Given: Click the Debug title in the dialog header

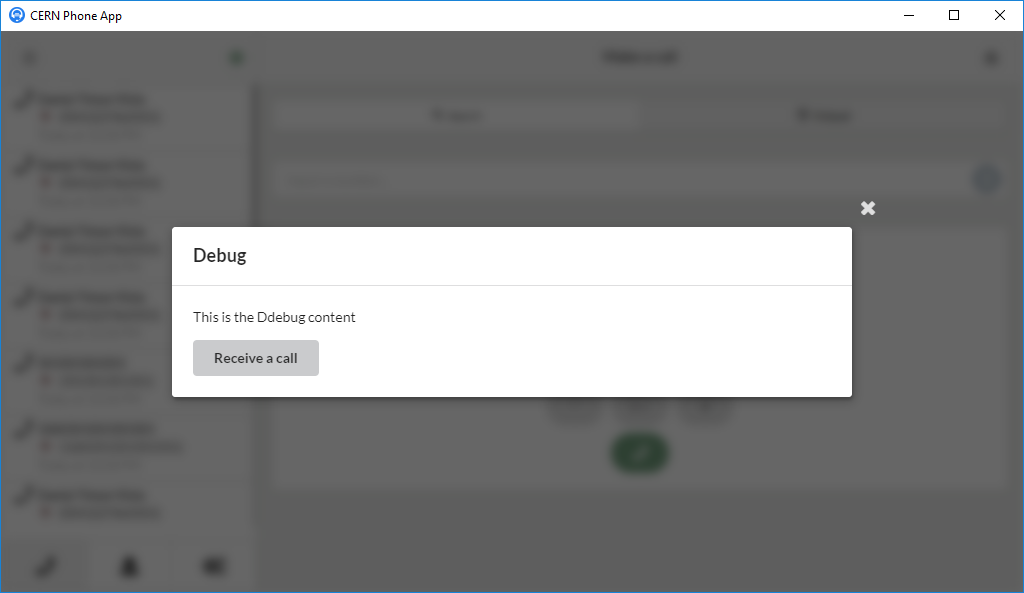Looking at the screenshot, I should [x=219, y=255].
